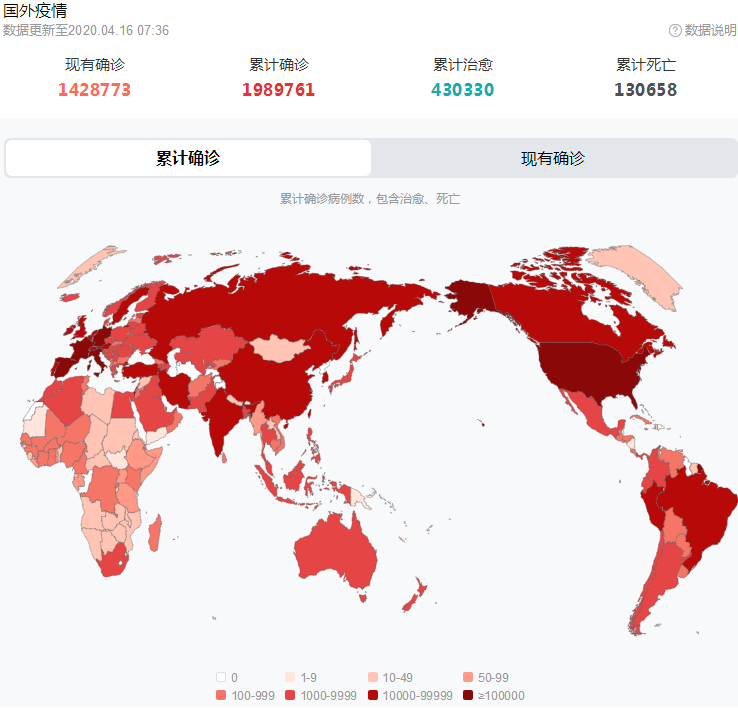The image size is (738, 708).
Task: Click the 累计治愈 number 430330
Action: [463, 89]
